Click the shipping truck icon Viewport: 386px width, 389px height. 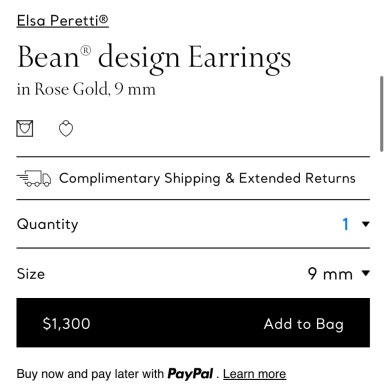(34, 178)
